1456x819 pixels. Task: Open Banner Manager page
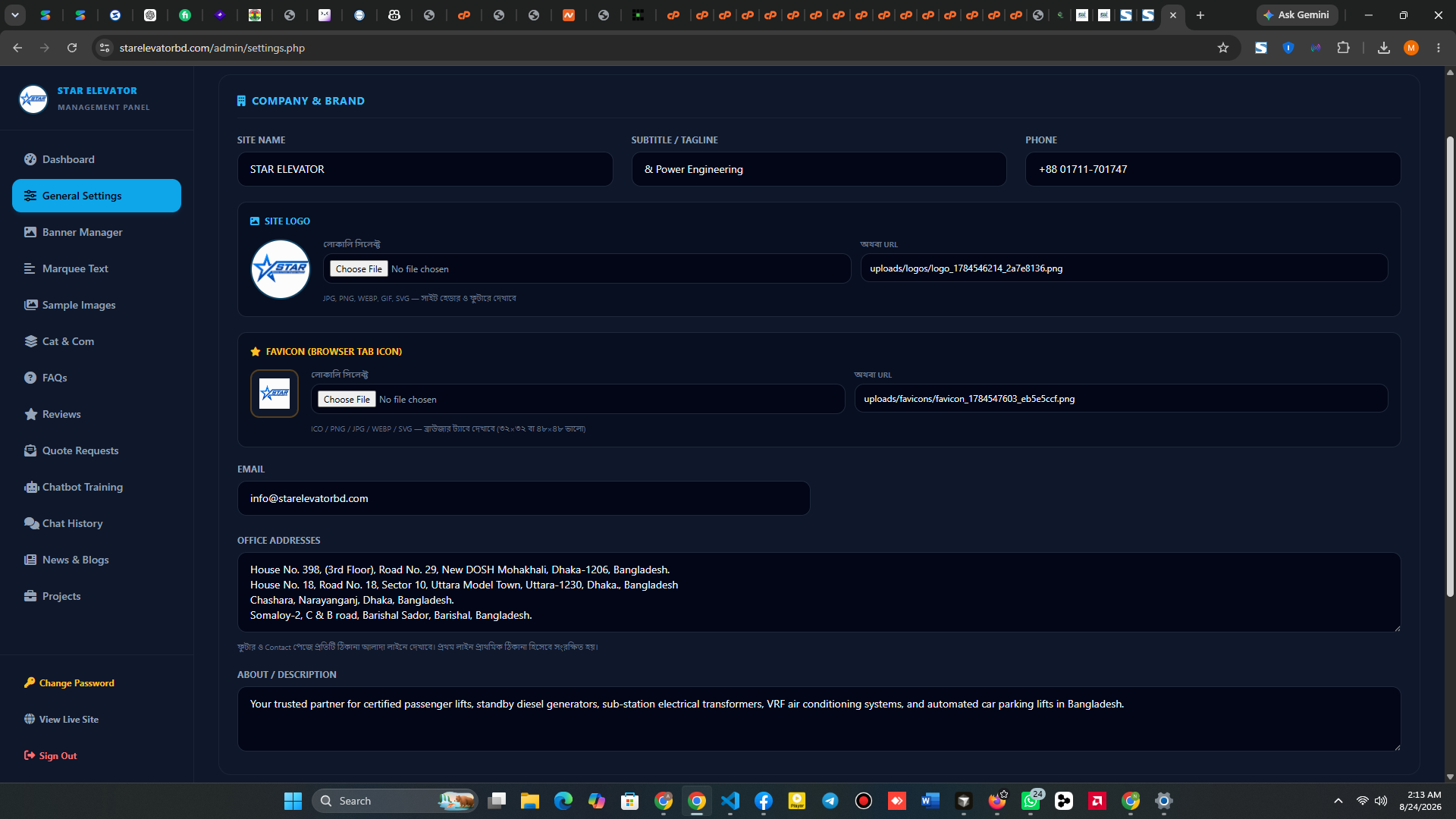click(x=96, y=232)
